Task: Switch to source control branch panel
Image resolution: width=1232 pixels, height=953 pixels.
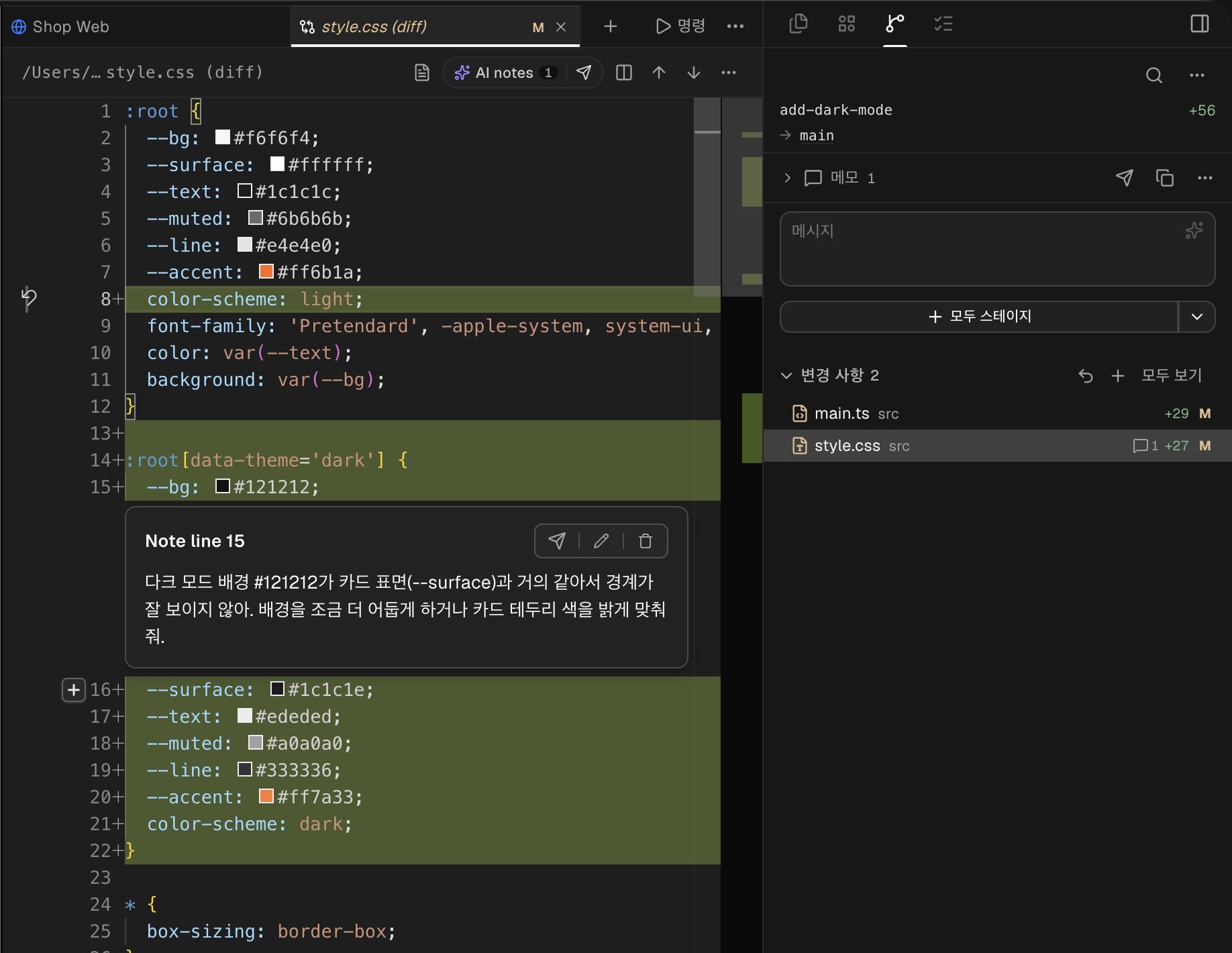Action: click(895, 24)
